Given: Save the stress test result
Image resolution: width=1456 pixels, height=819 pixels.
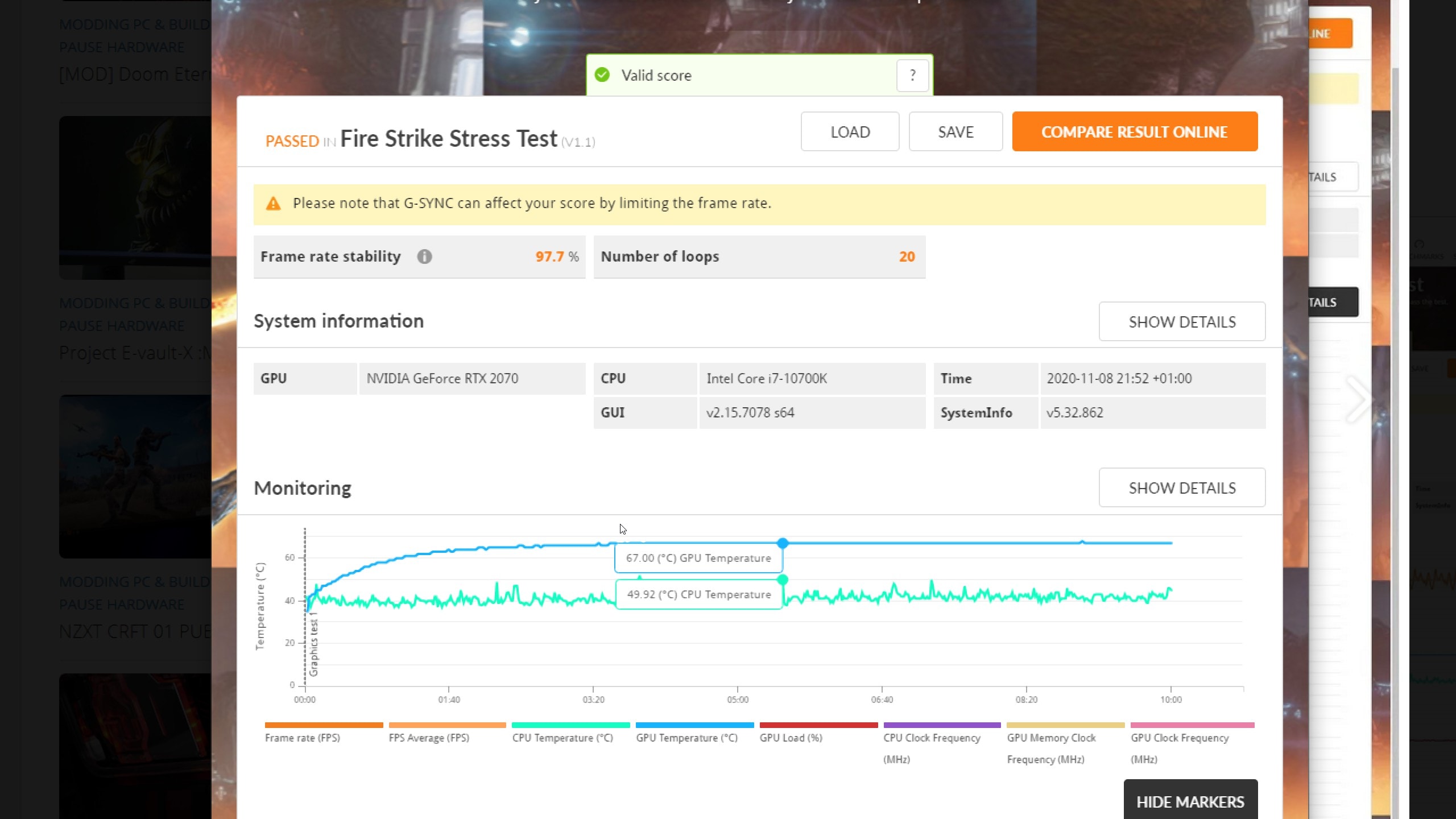Looking at the screenshot, I should click(955, 131).
